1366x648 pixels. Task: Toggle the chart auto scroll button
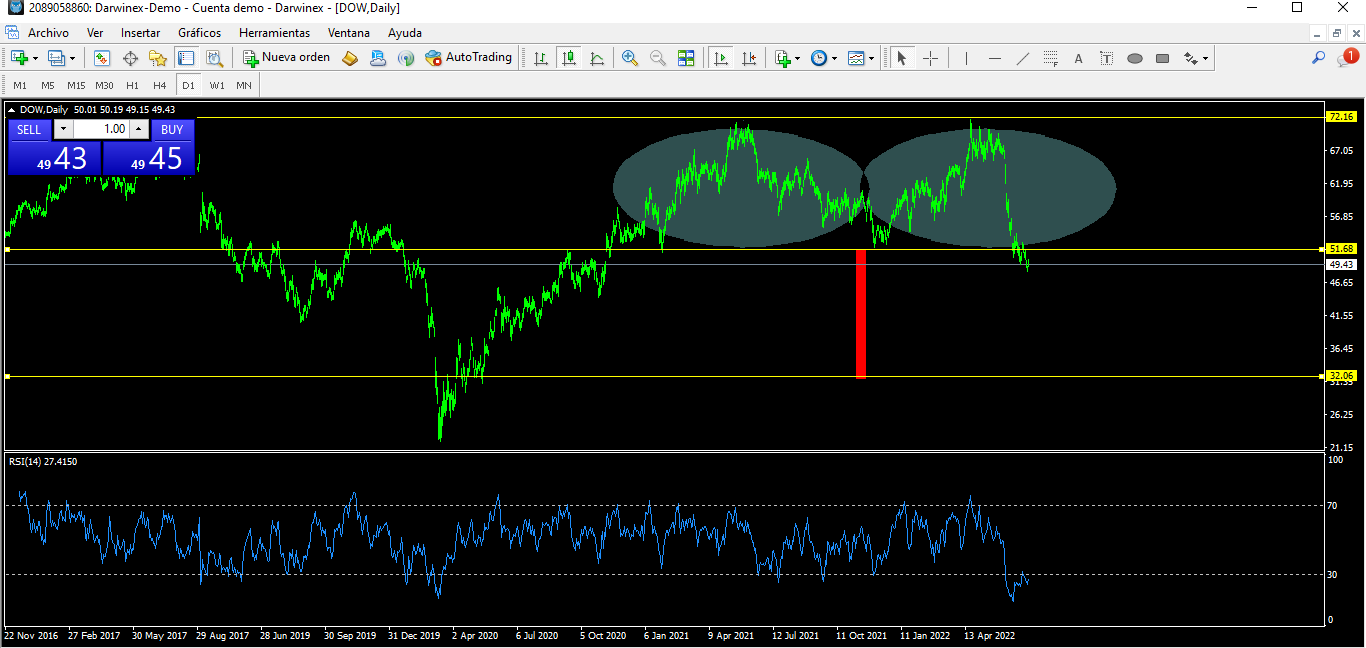tap(720, 58)
